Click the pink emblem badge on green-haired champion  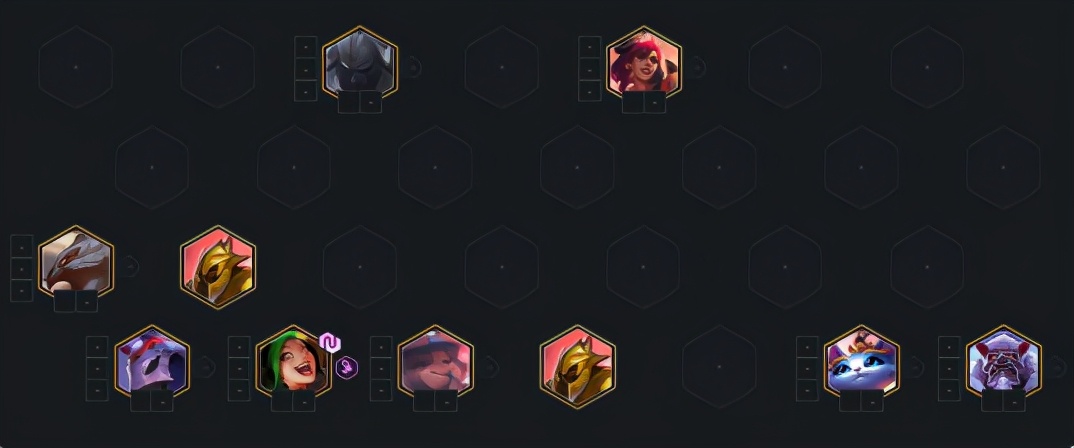point(330,343)
